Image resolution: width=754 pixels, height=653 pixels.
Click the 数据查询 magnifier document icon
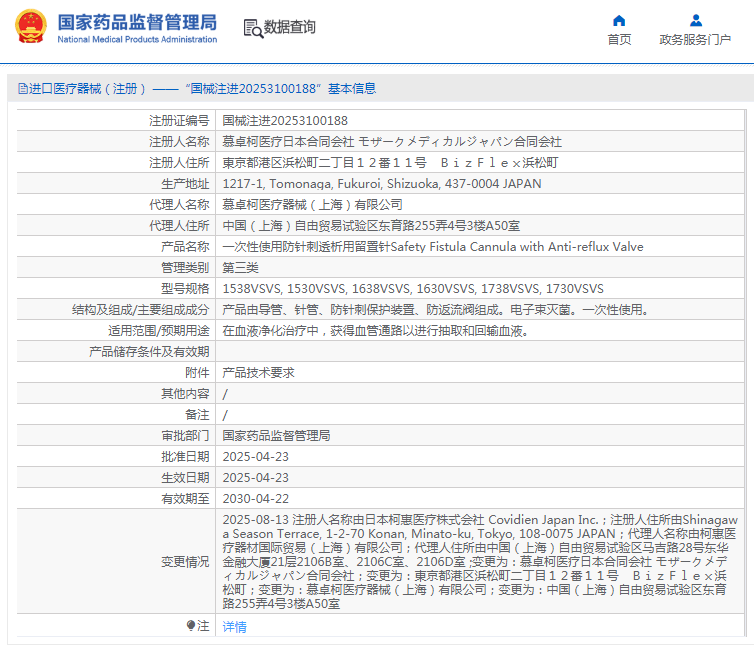tap(253, 28)
